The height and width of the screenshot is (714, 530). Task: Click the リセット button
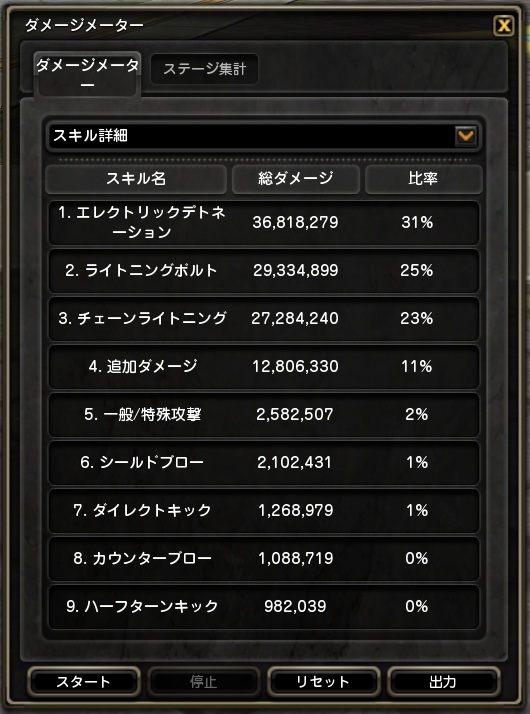click(x=323, y=682)
